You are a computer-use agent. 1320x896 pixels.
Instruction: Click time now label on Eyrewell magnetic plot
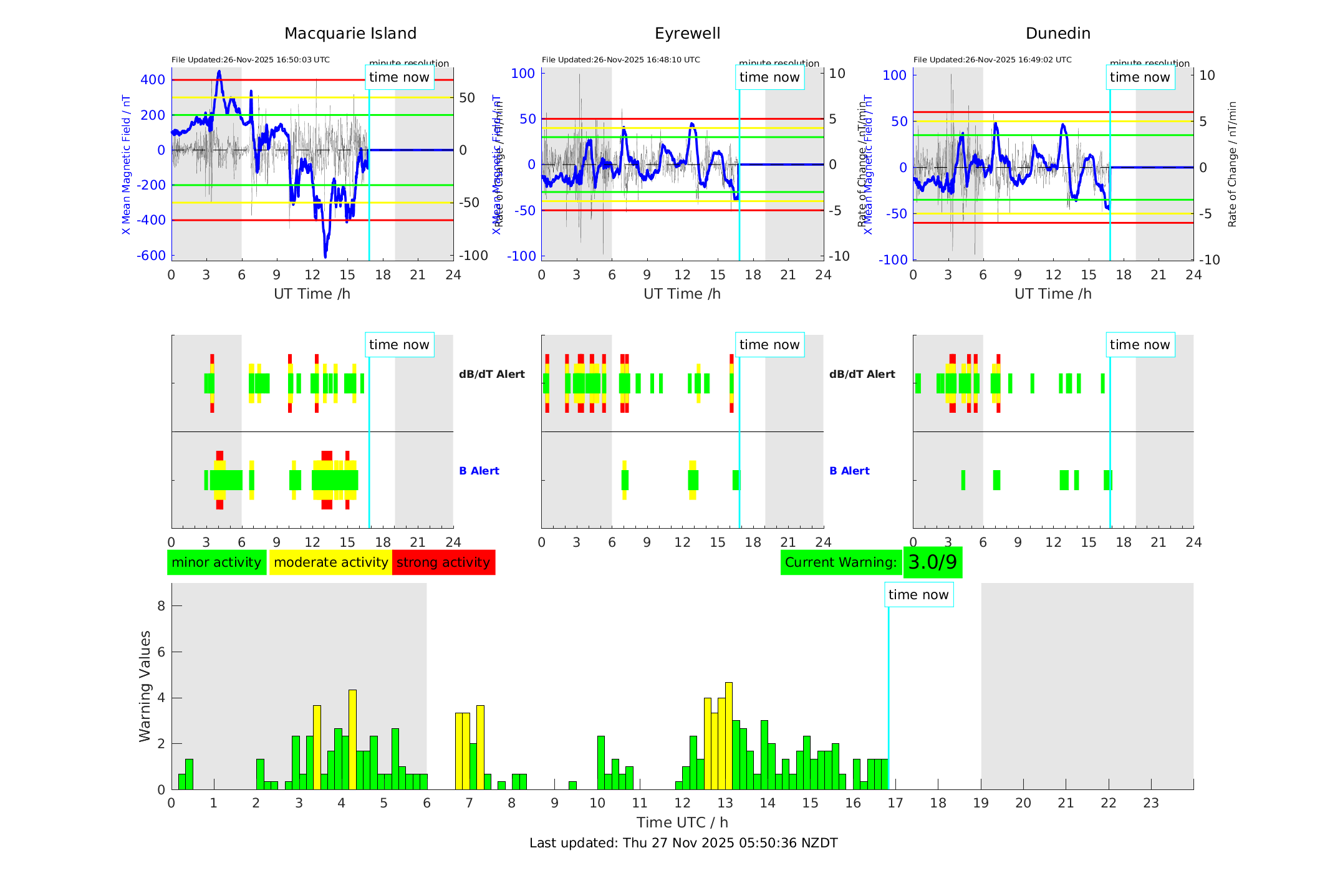(769, 77)
